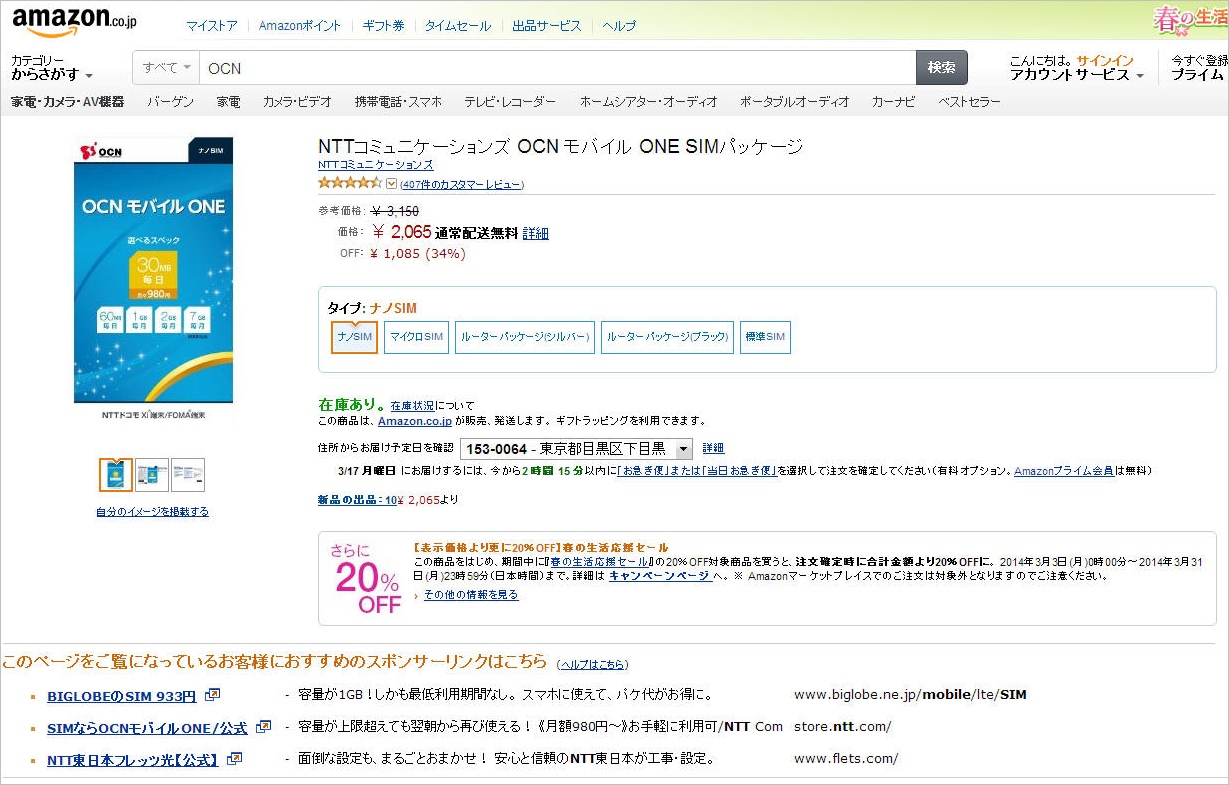
Task: Go to ベストセラー category tab
Action: [969, 102]
